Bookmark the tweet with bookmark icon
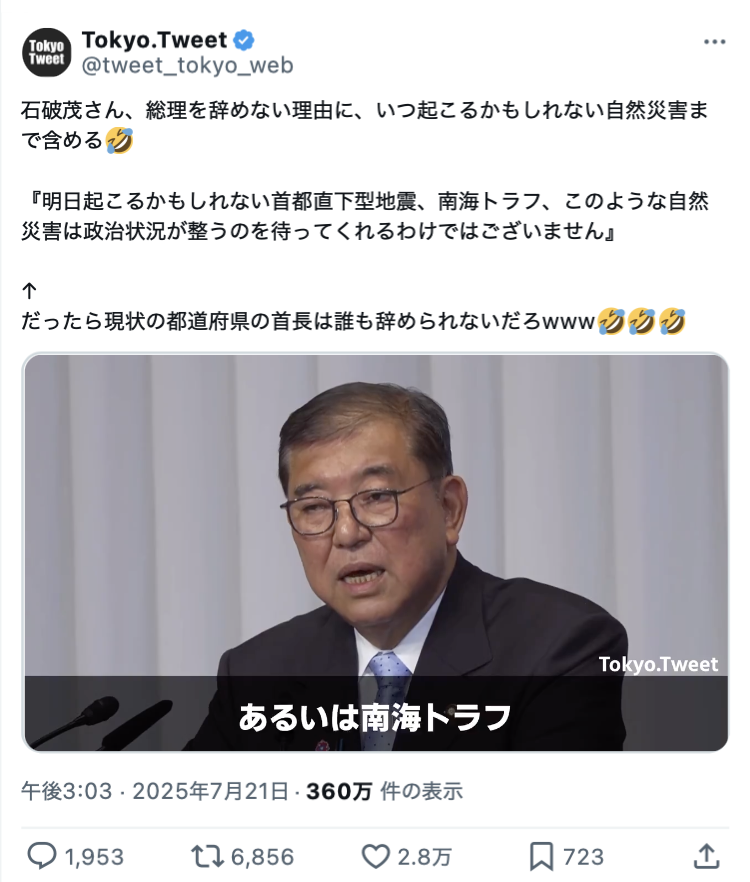Viewport: 750px width, 882px height. tap(541, 856)
